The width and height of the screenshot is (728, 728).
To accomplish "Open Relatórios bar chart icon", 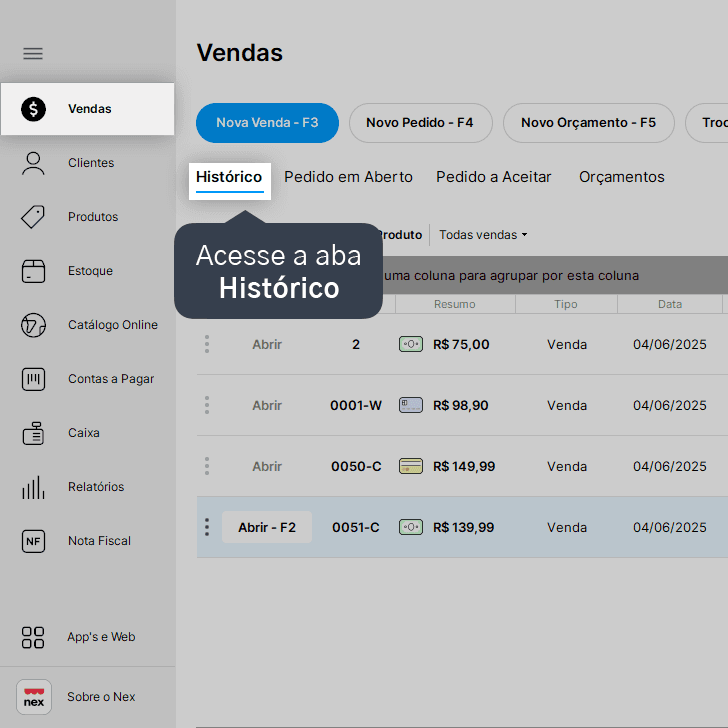I will pyautogui.click(x=33, y=487).
